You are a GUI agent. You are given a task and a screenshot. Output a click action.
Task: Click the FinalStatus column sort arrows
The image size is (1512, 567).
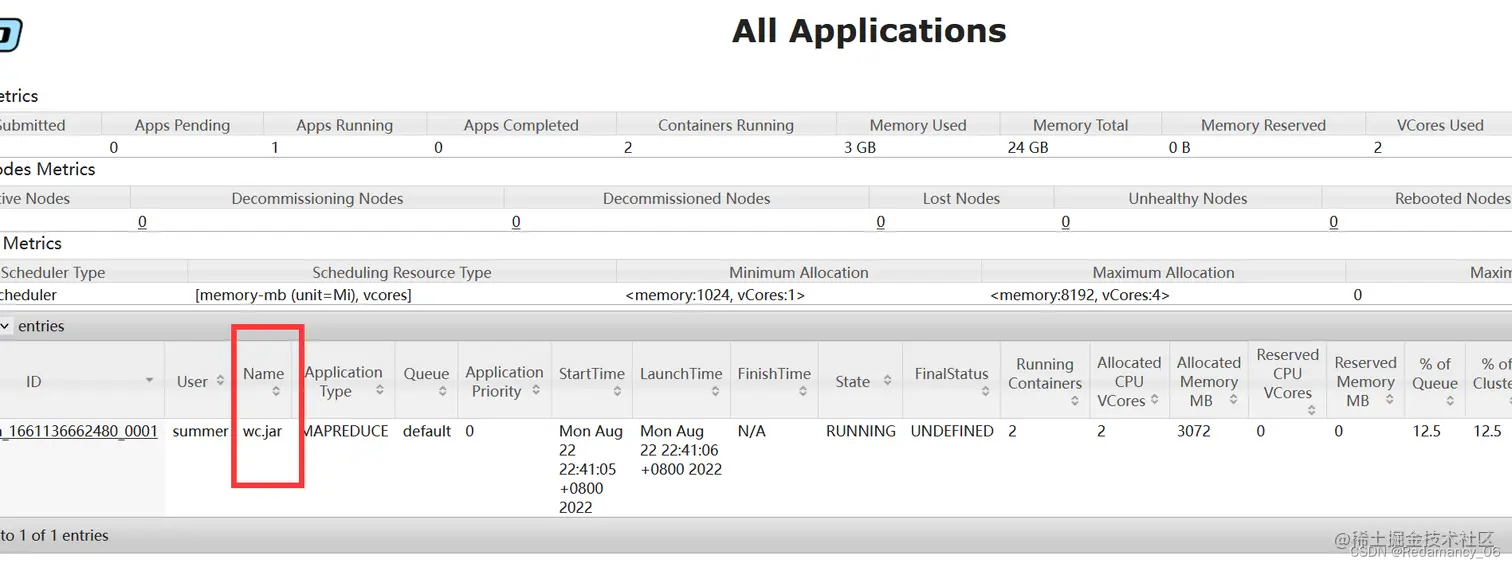coord(985,391)
